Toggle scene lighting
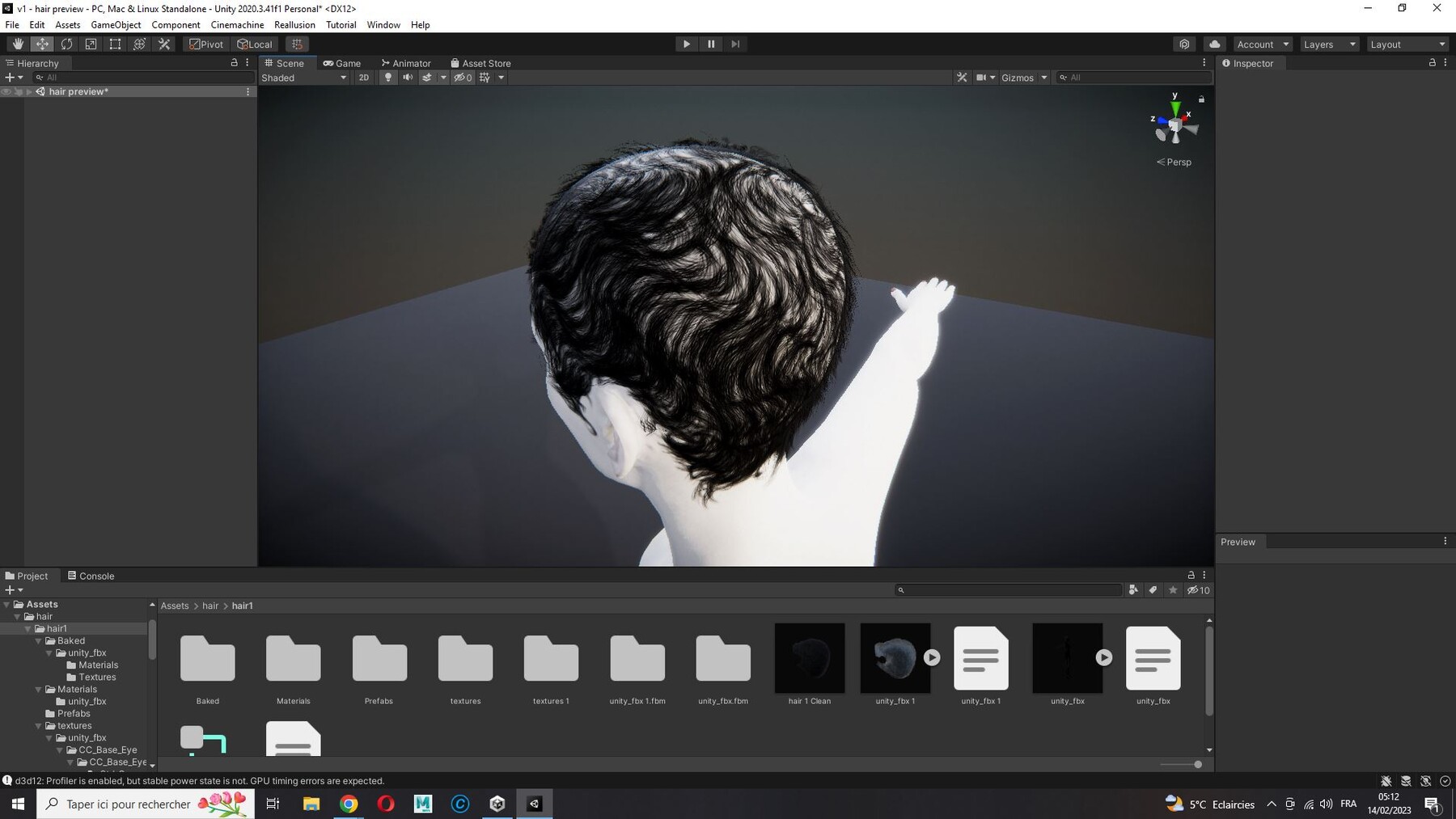 click(388, 78)
